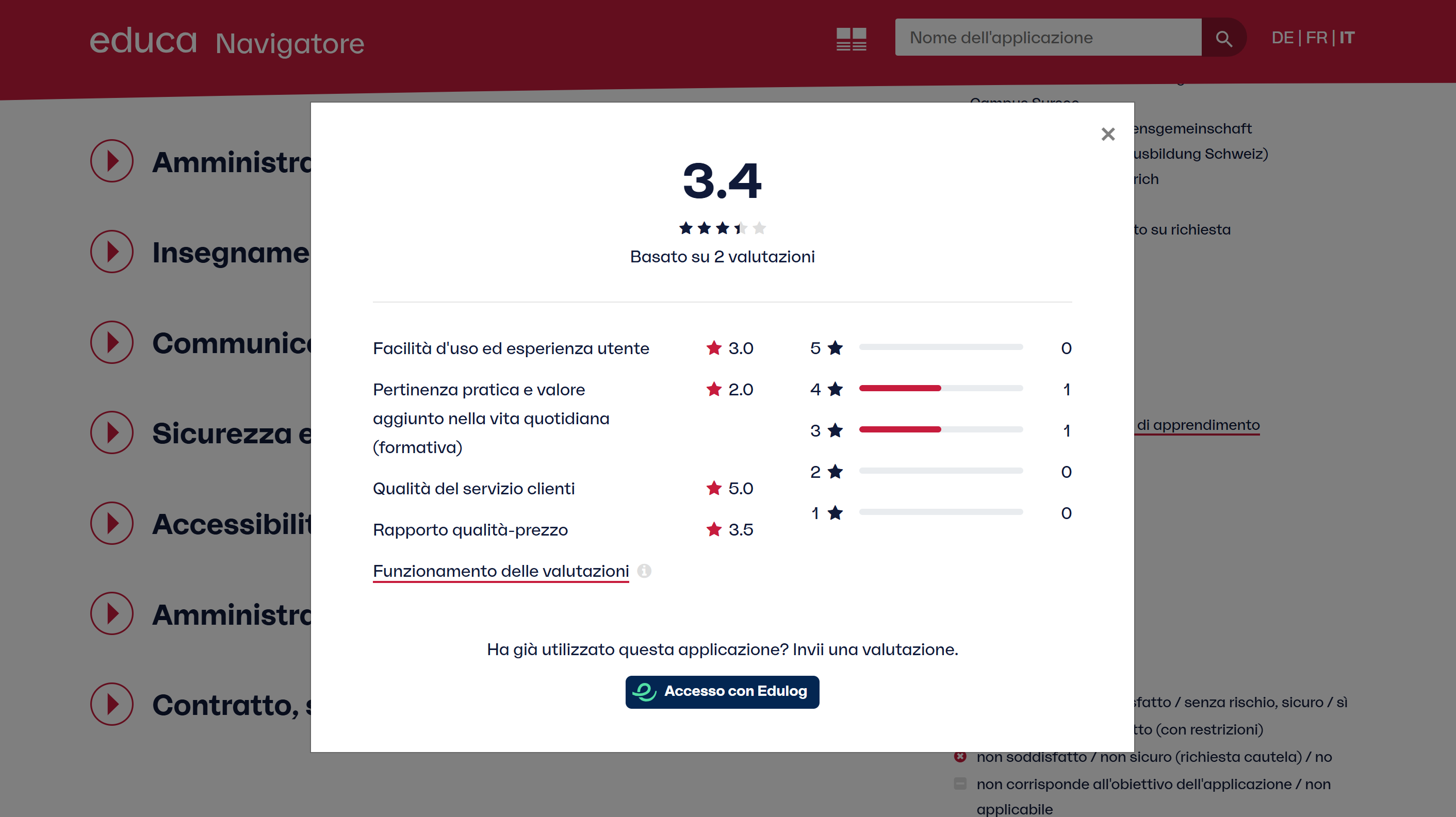Expand the Contratto section arrow

click(112, 705)
